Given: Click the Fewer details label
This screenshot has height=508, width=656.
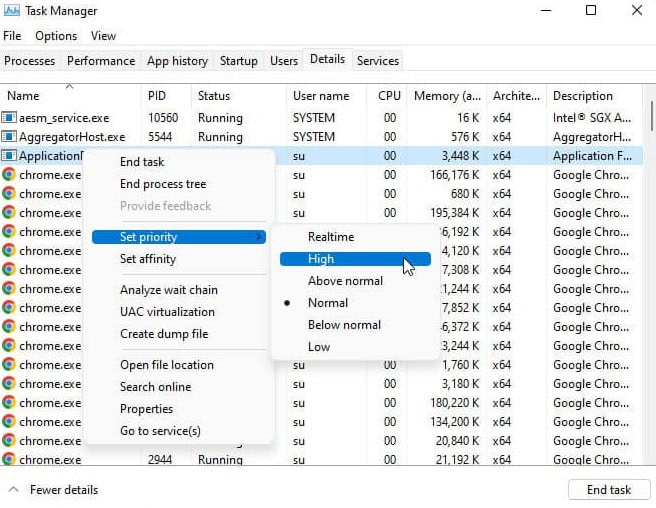Looking at the screenshot, I should point(64,490).
